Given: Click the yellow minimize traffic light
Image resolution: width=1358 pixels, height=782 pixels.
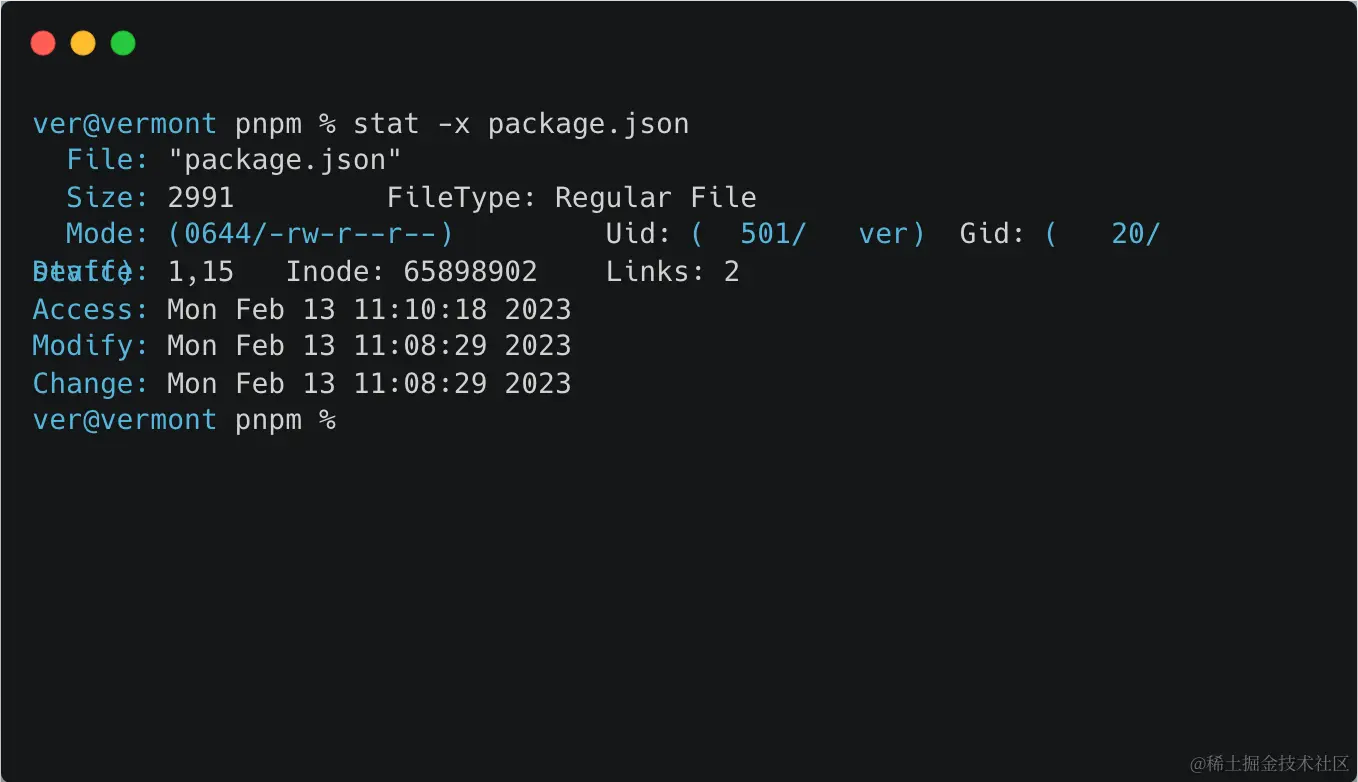Looking at the screenshot, I should pos(83,43).
